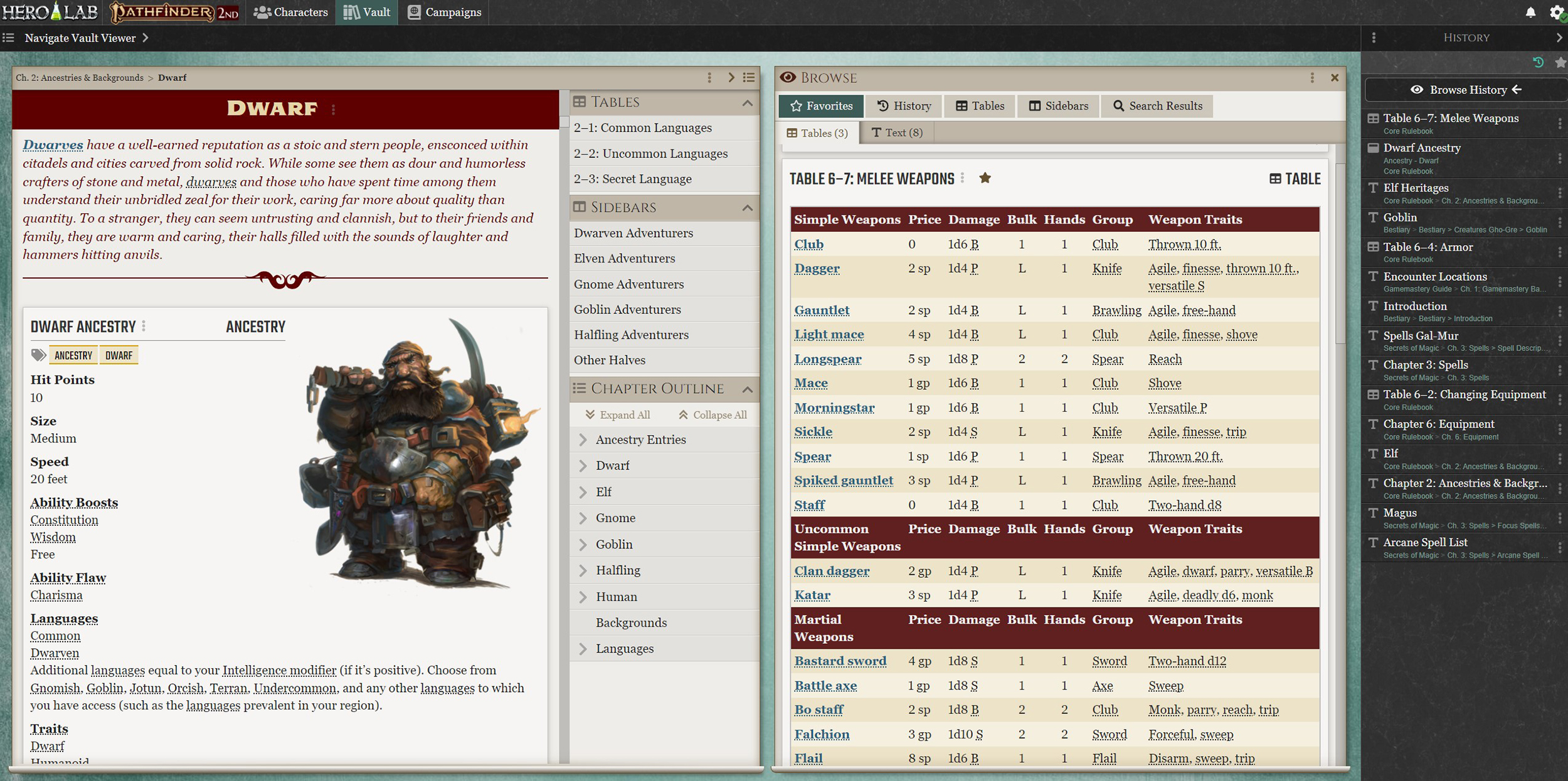The height and width of the screenshot is (781, 1568).
Task: Select the Tables (3) sub-tab
Action: 817,133
